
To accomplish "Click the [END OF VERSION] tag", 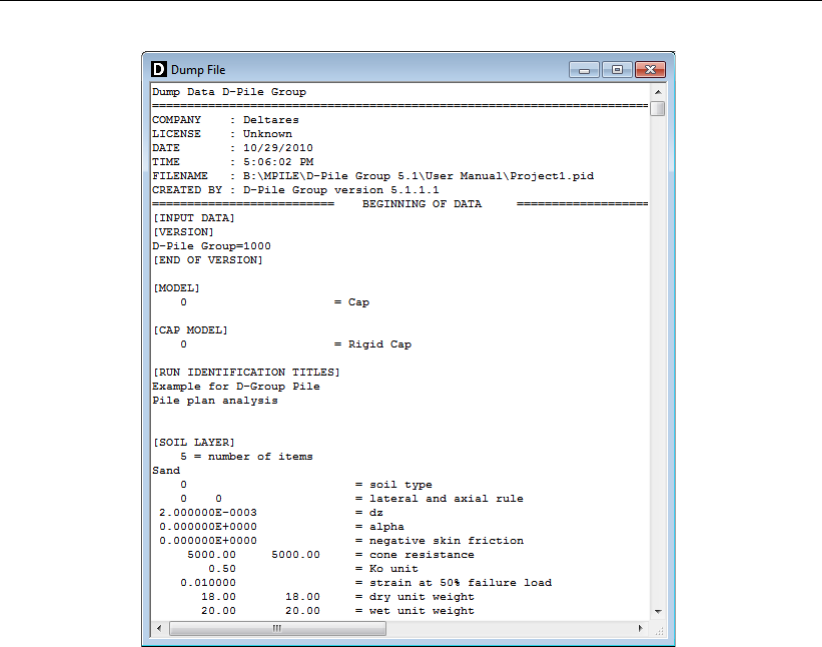I will (x=208, y=260).
